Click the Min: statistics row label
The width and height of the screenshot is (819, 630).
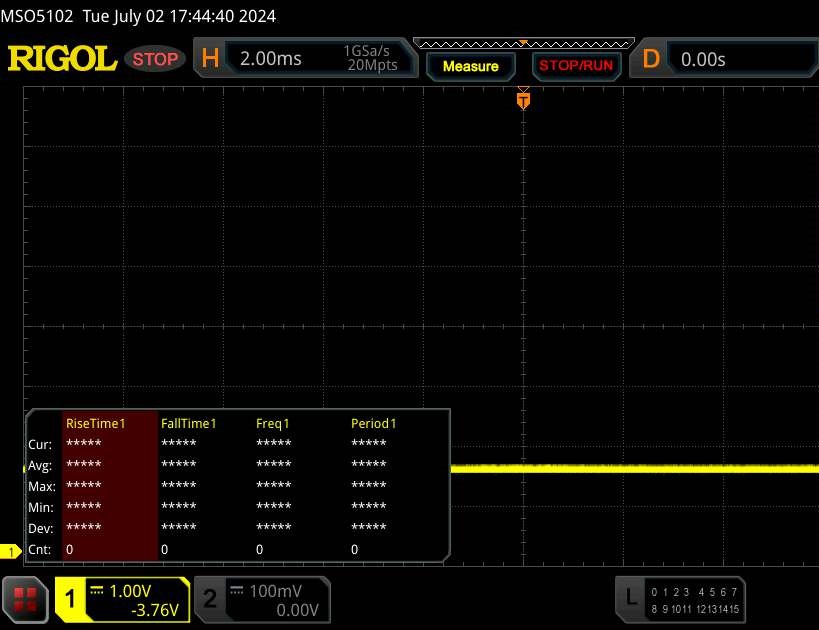(41, 507)
